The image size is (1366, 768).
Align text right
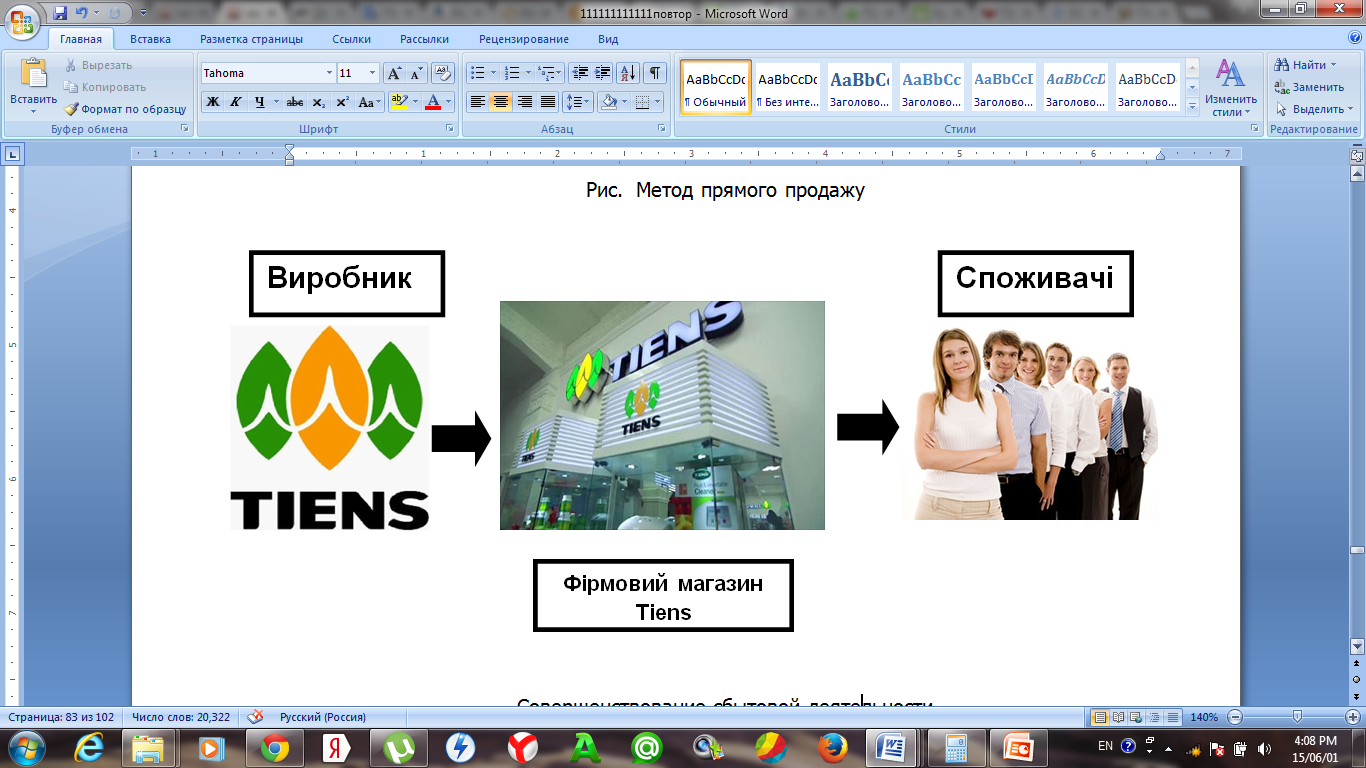524,102
